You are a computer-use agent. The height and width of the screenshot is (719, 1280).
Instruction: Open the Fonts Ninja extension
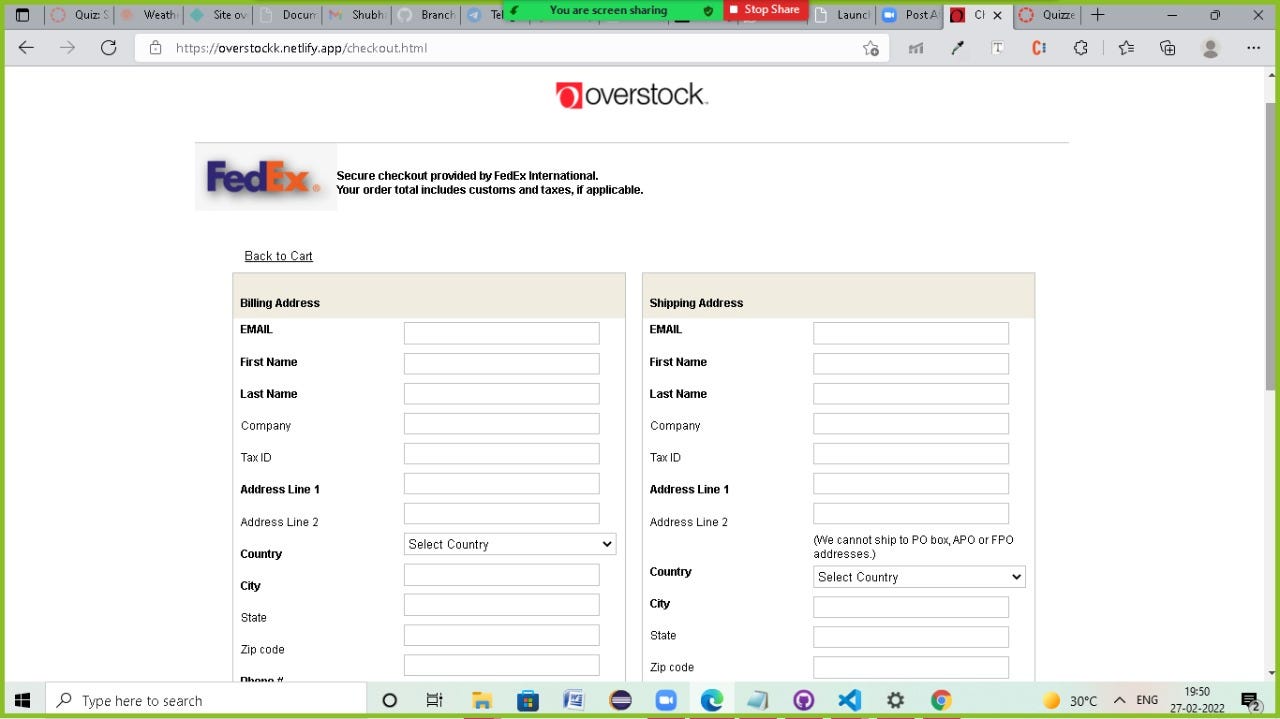coord(997,47)
